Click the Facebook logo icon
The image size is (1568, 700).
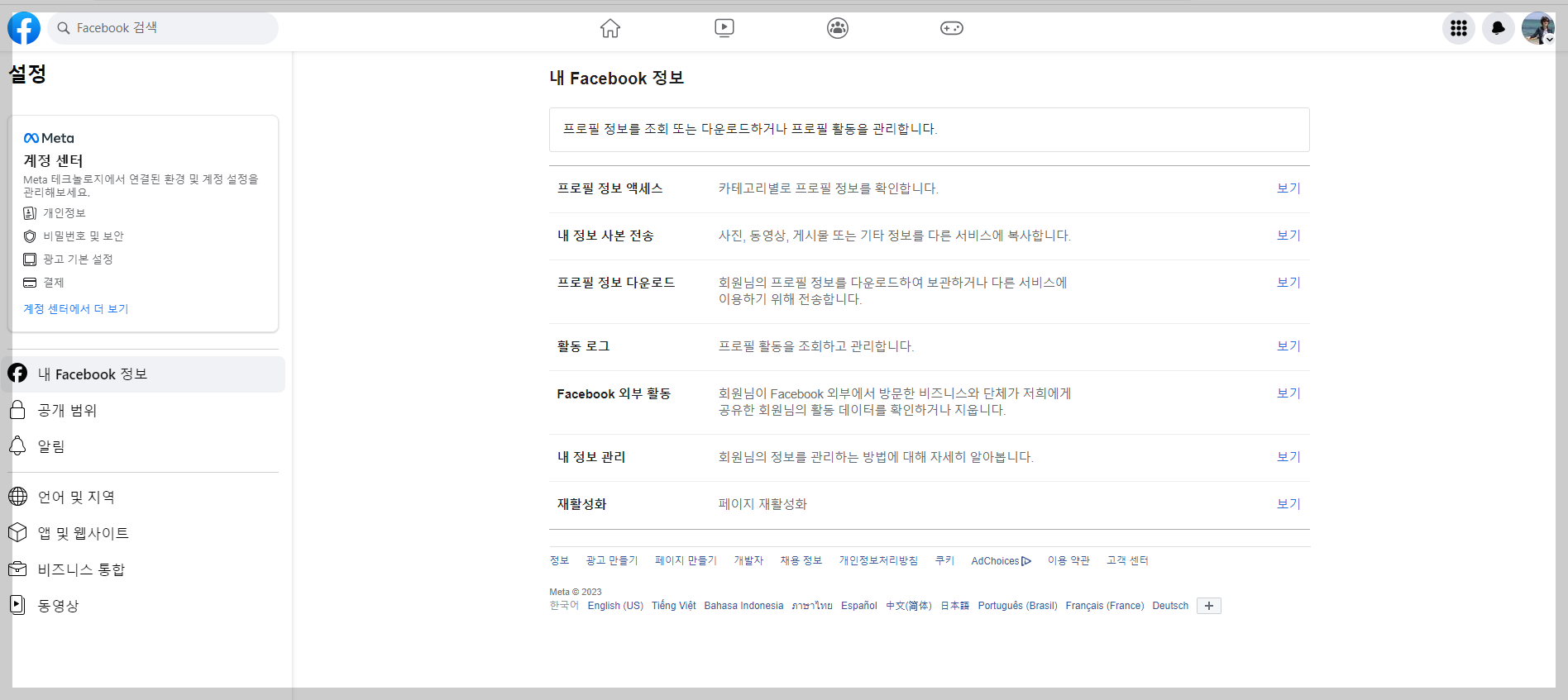24,28
